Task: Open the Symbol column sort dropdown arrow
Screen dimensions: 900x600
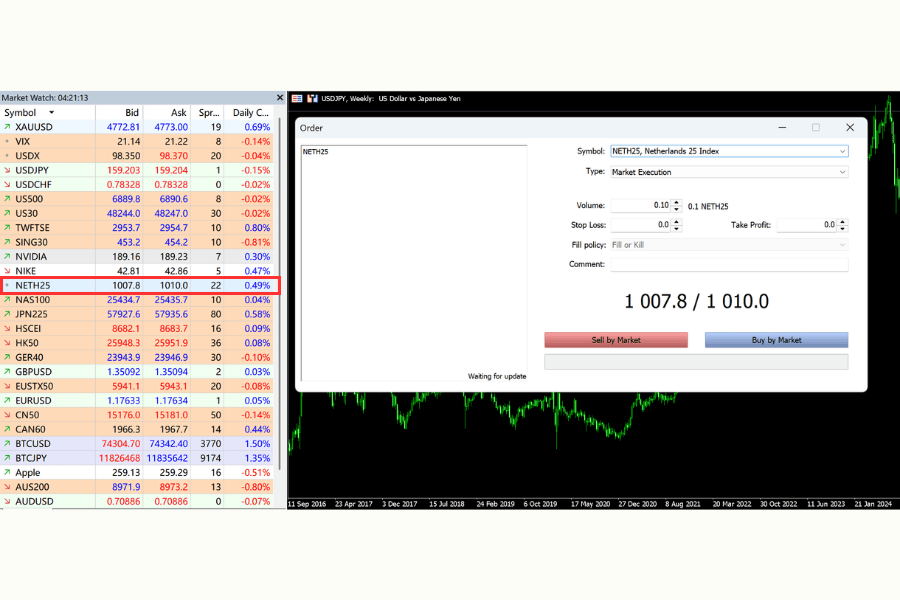Action: click(x=51, y=113)
